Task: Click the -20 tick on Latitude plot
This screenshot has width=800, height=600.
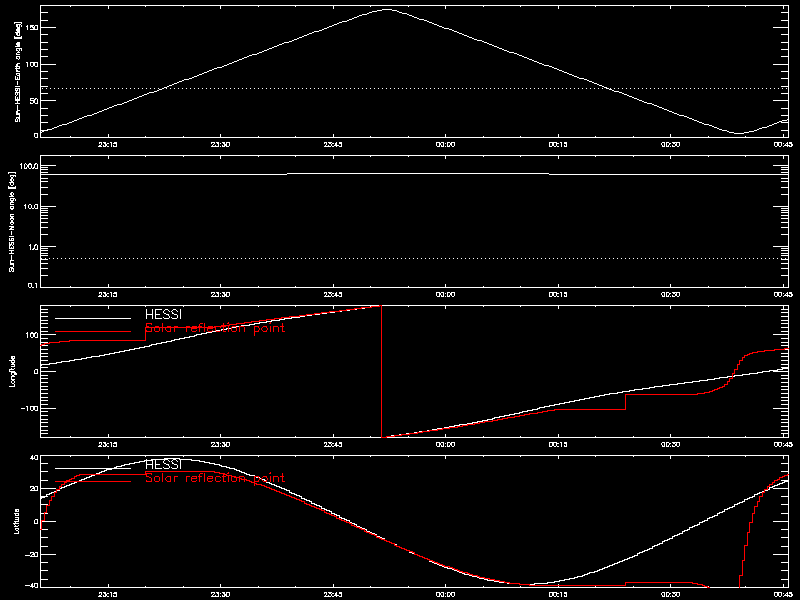Action: point(32,555)
